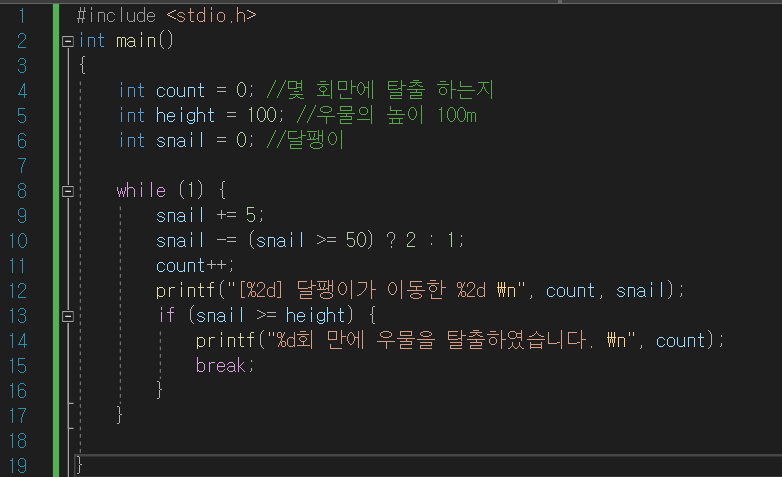
Task: Click line number 19 in the gutter
Action: (x=18, y=466)
